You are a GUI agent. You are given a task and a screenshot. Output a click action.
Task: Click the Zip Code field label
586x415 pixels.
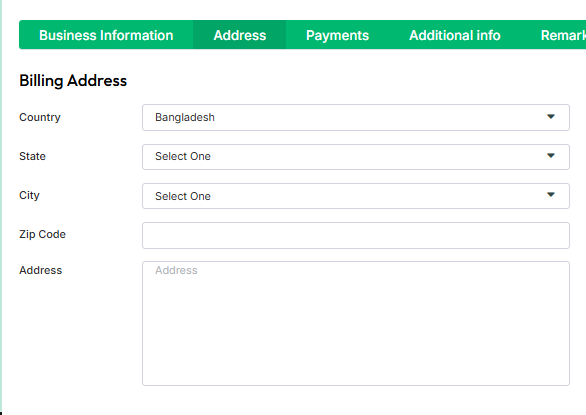(x=42, y=234)
